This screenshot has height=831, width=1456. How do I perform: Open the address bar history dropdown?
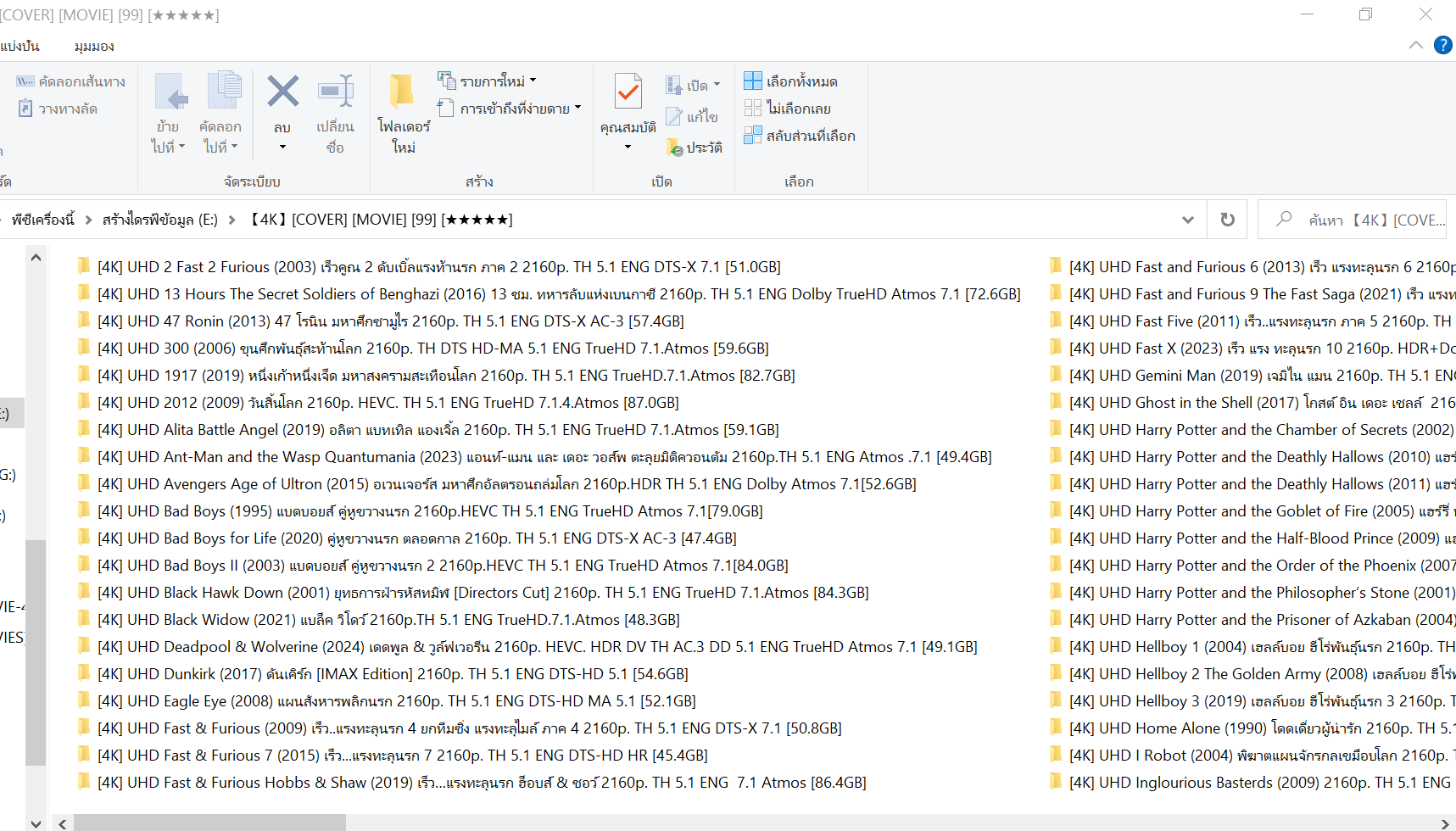tap(1187, 220)
